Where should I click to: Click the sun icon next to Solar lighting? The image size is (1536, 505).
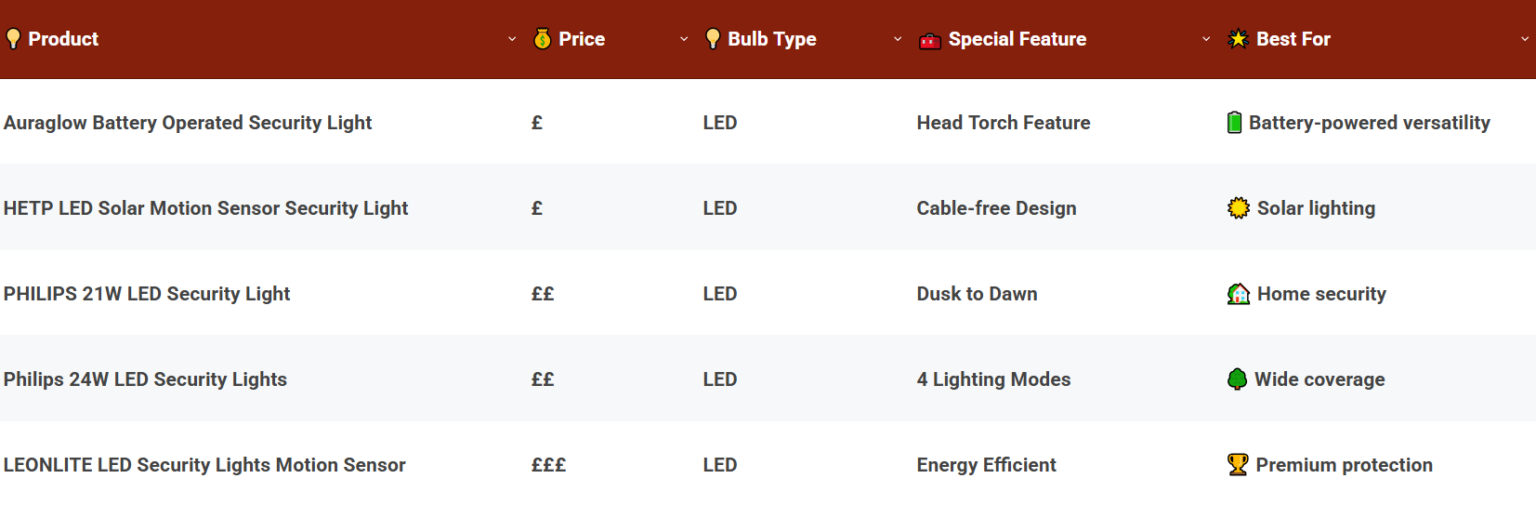click(x=1238, y=208)
